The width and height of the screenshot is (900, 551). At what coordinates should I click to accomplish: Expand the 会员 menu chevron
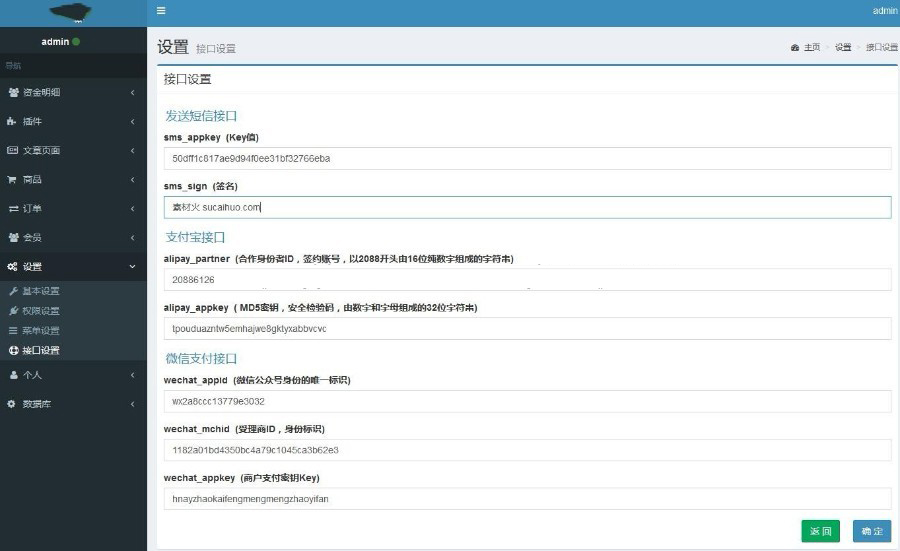[x=132, y=237]
